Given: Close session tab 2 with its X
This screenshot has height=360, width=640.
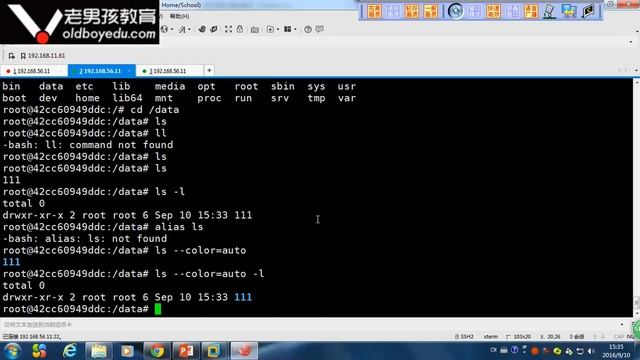Looking at the screenshot, I should [129, 71].
